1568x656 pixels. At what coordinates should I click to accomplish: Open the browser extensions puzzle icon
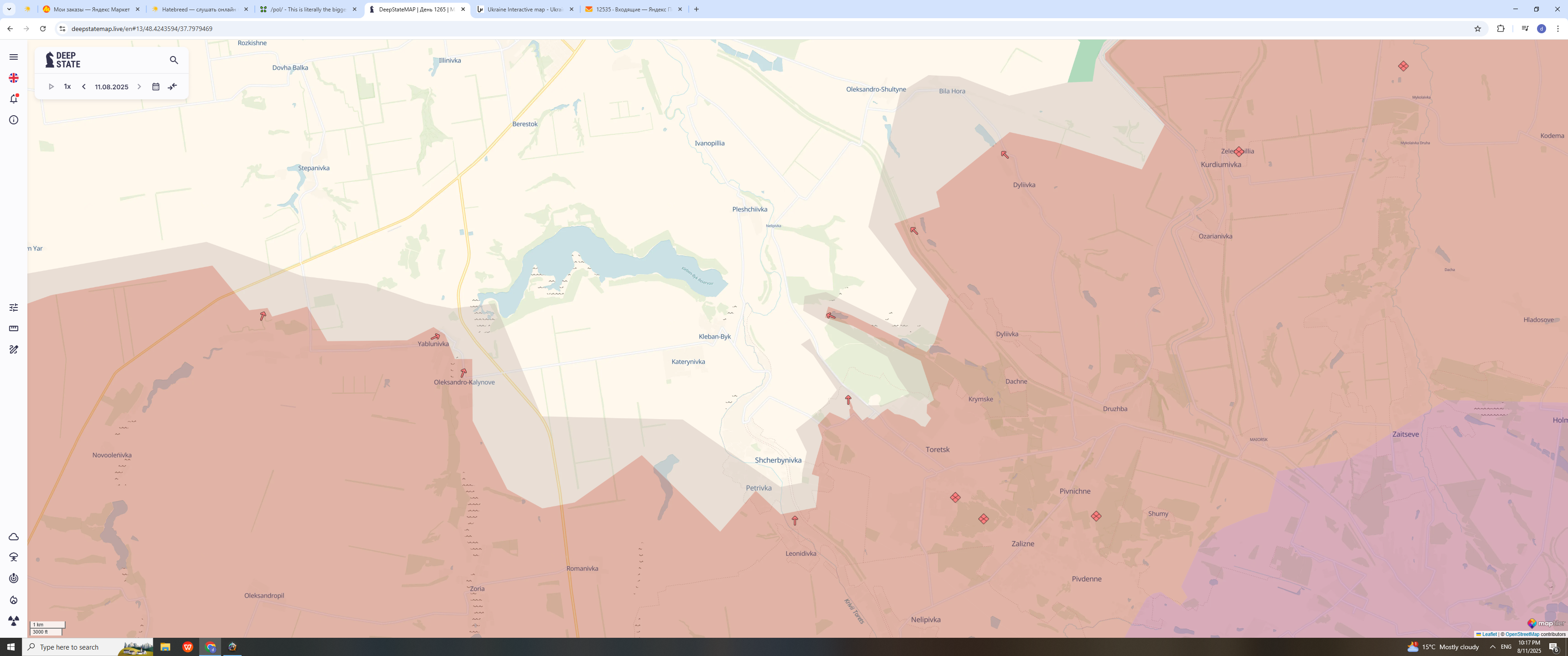1501,29
